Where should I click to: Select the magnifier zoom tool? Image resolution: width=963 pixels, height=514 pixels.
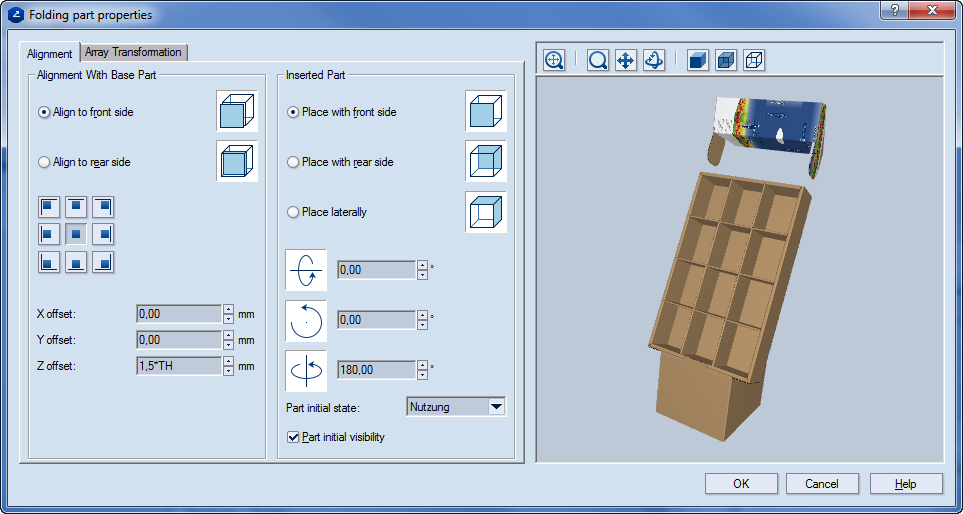[598, 60]
